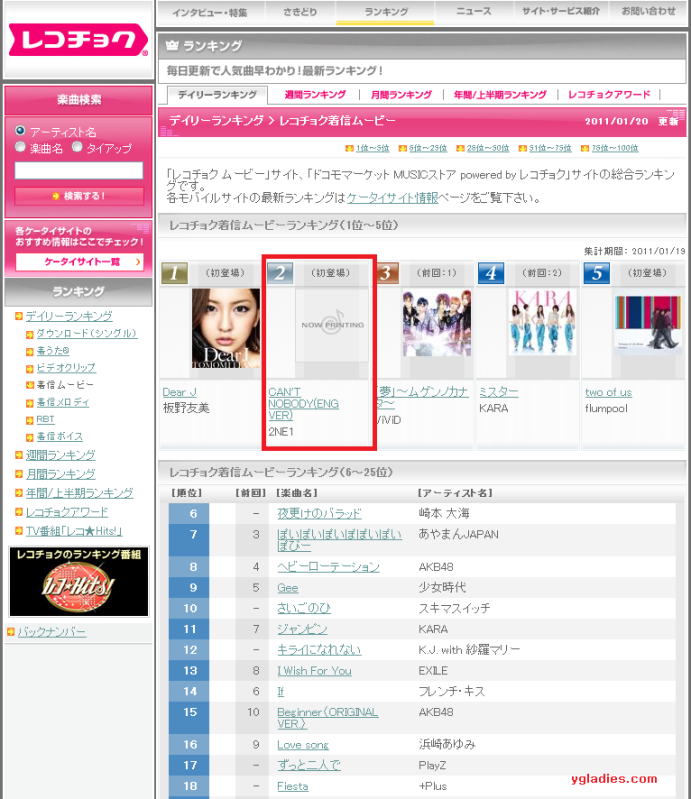Open インタビュー・特集 in top navigation
Image resolution: width=691 pixels, height=799 pixels.
coord(209,12)
